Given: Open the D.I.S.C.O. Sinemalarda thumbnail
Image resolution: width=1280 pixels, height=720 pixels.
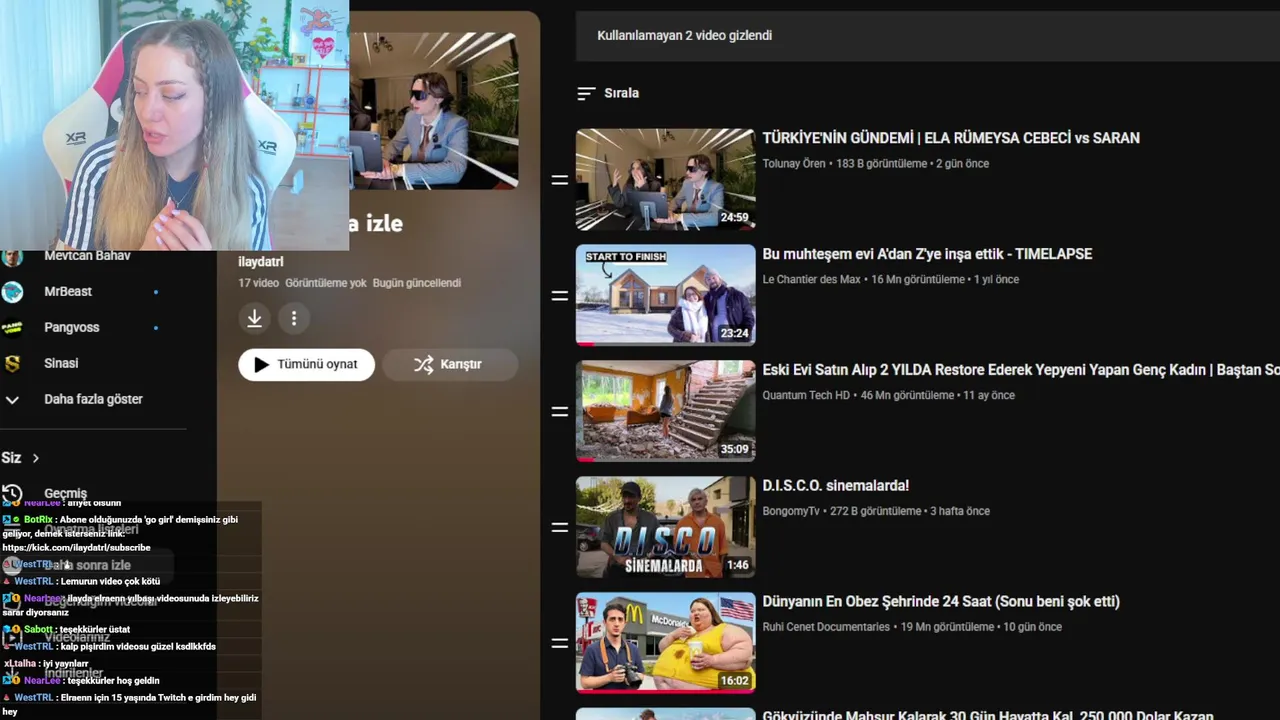Looking at the screenshot, I should coord(665,527).
